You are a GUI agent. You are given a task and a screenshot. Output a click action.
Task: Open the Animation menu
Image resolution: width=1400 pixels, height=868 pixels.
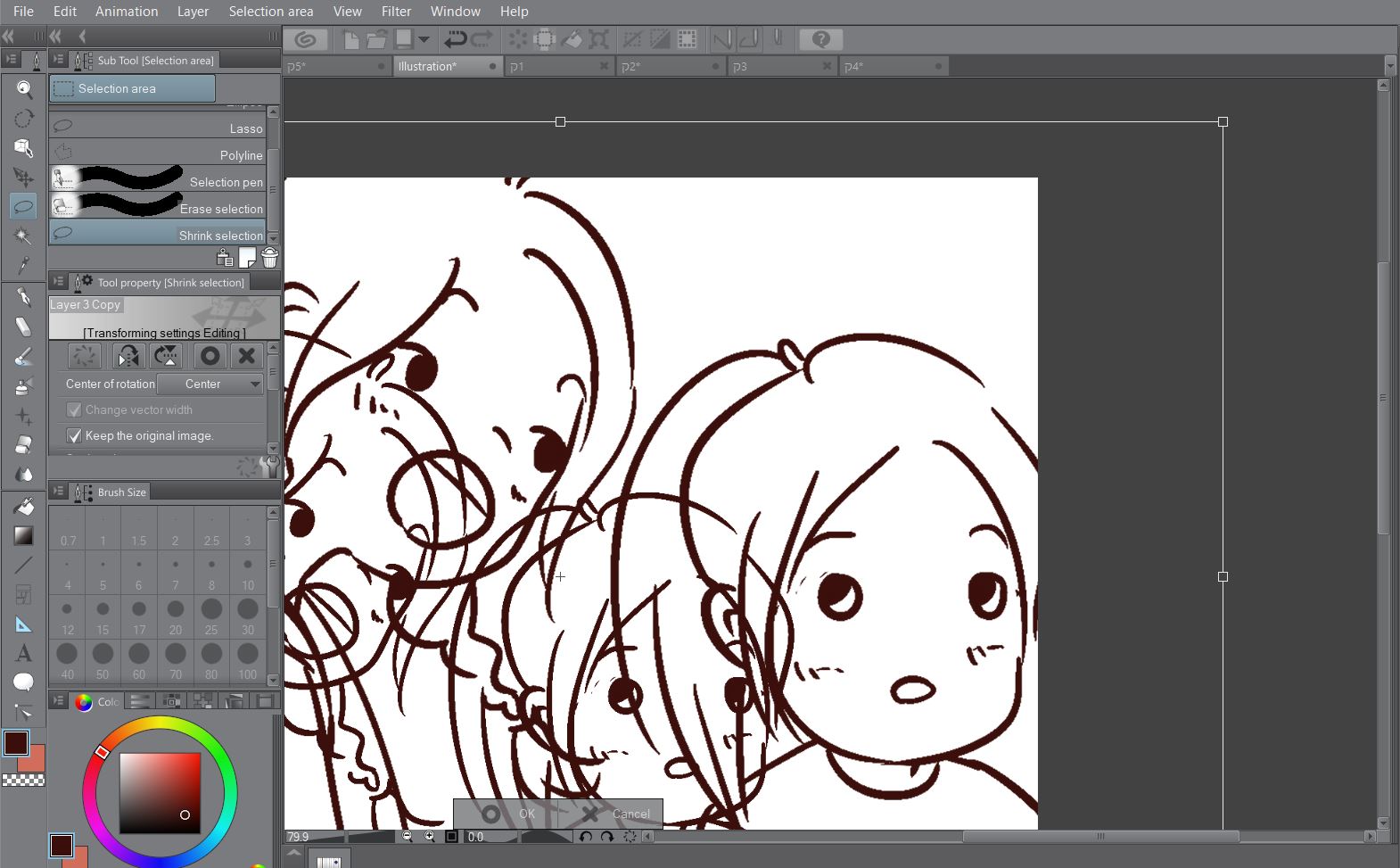point(127,12)
